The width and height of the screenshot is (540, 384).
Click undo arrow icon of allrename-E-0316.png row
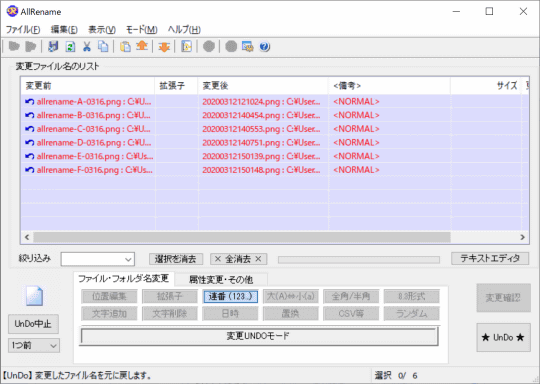tap(30, 156)
